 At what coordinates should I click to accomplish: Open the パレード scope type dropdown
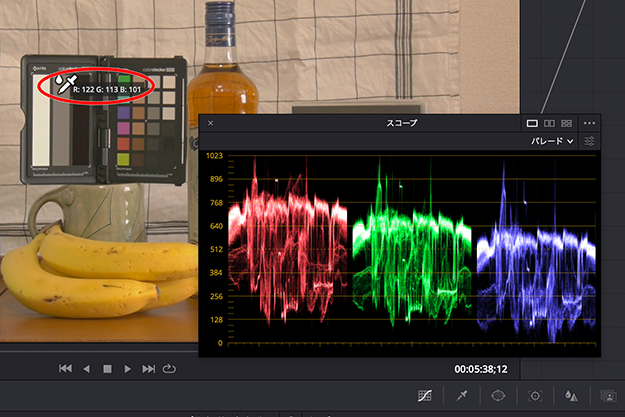(551, 142)
